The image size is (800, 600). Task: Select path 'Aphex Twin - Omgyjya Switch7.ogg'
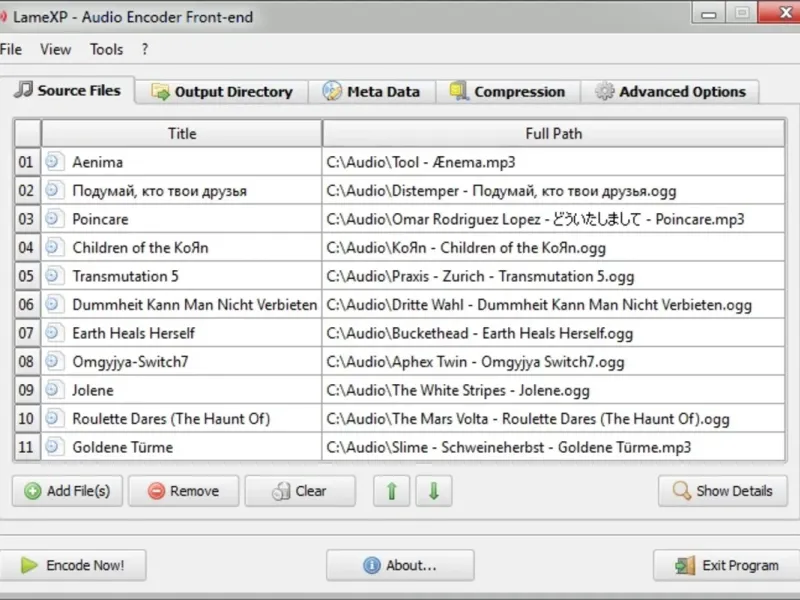pos(475,362)
